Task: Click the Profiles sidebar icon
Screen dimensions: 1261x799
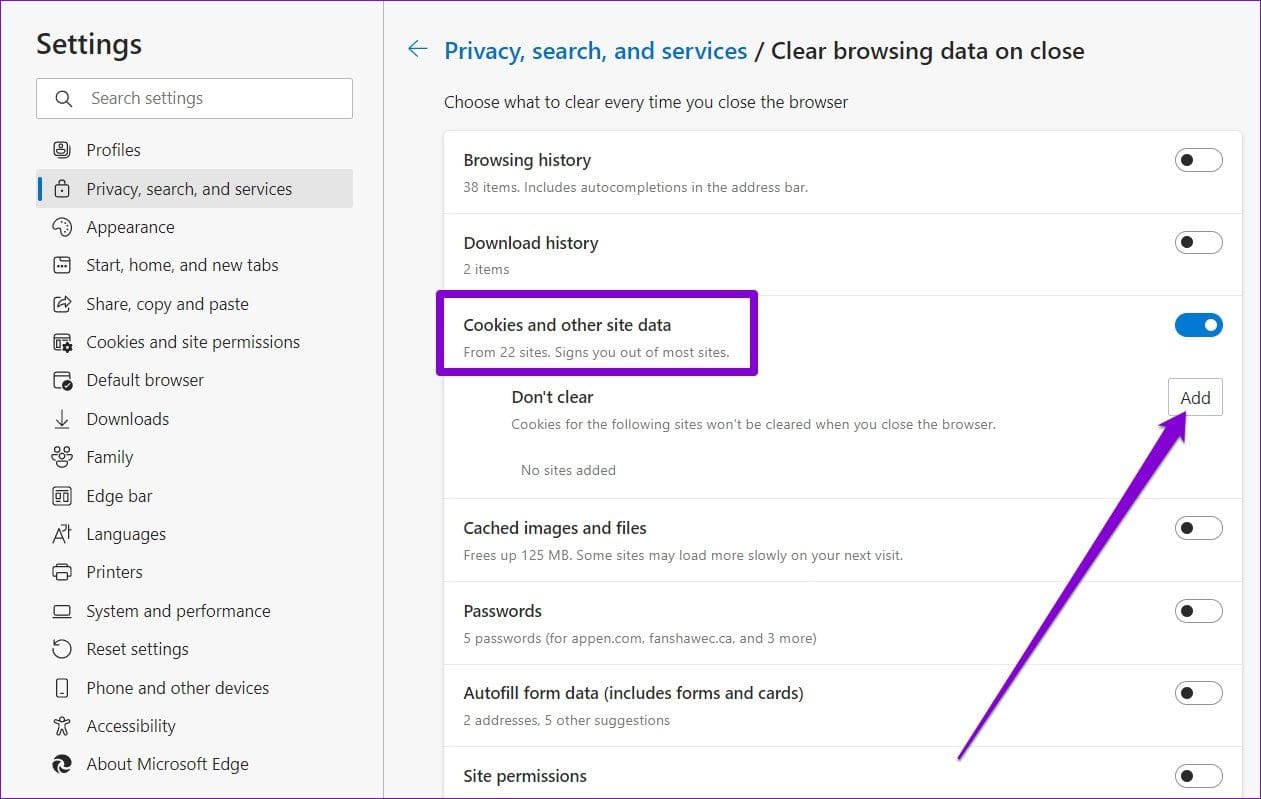Action: click(x=62, y=150)
